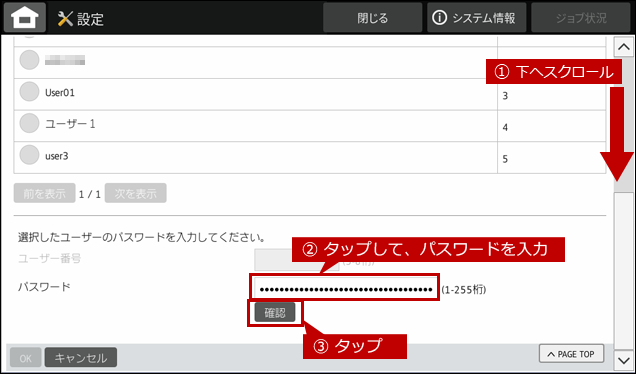Jump back with the PAGE TOP button
This screenshot has width=636, height=374.
click(x=572, y=354)
